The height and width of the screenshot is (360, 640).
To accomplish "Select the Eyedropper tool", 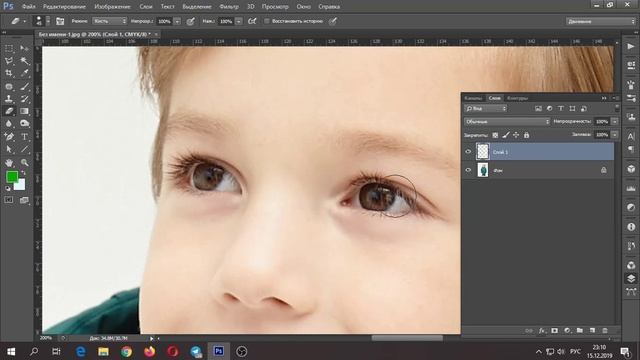I will pos(24,73).
